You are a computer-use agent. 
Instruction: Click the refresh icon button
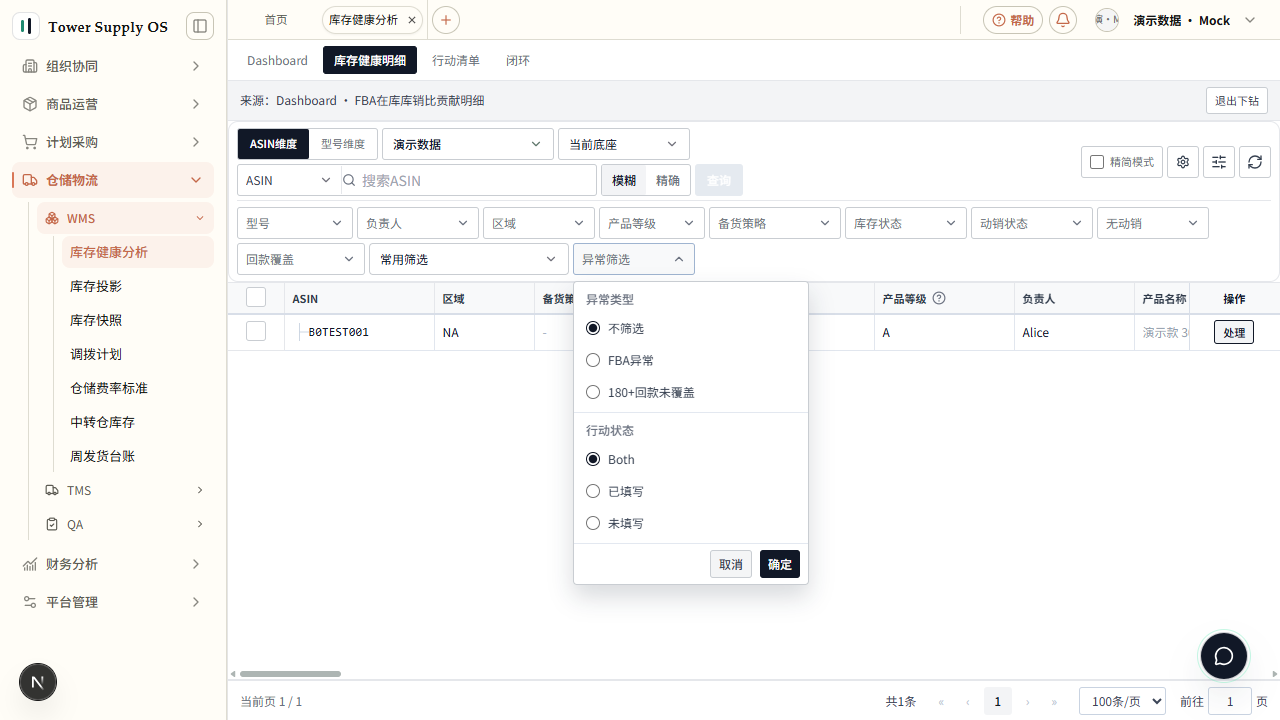1255,162
